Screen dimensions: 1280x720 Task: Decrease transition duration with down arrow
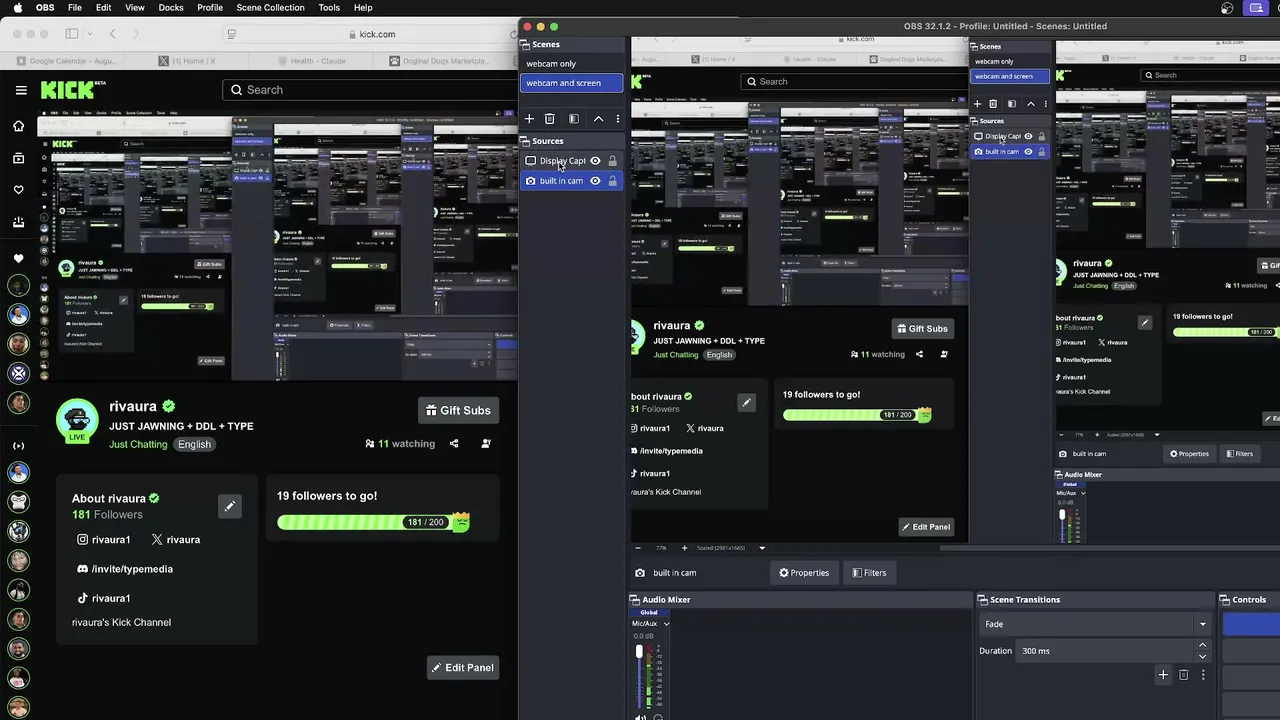1202,656
